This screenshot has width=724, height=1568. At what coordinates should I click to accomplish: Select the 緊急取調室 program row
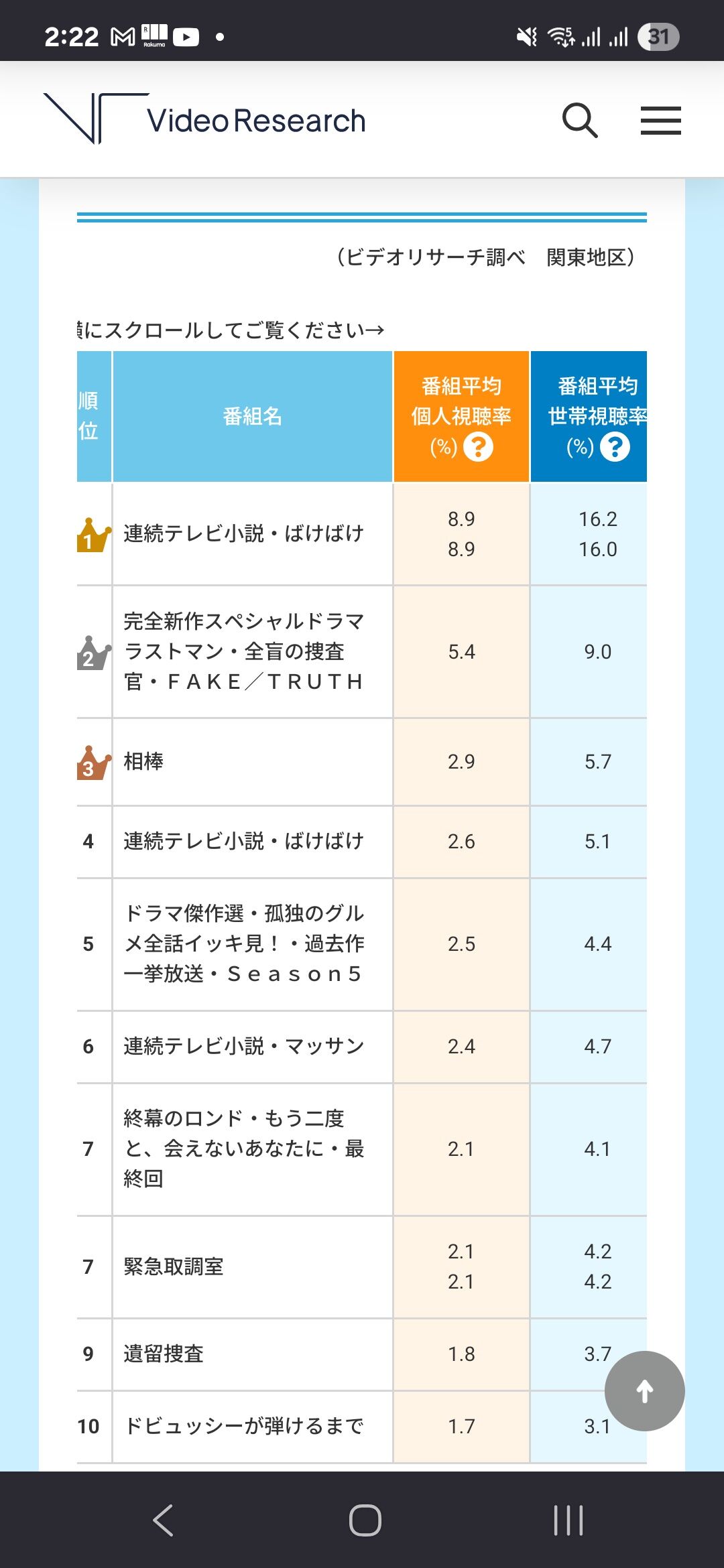tap(362, 1266)
